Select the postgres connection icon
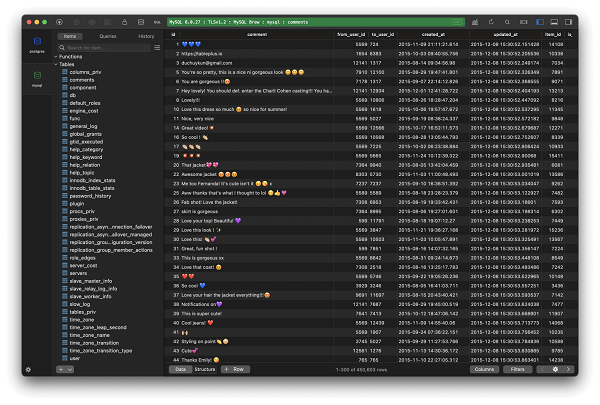The image size is (600, 405). pyautogui.click(x=37, y=43)
